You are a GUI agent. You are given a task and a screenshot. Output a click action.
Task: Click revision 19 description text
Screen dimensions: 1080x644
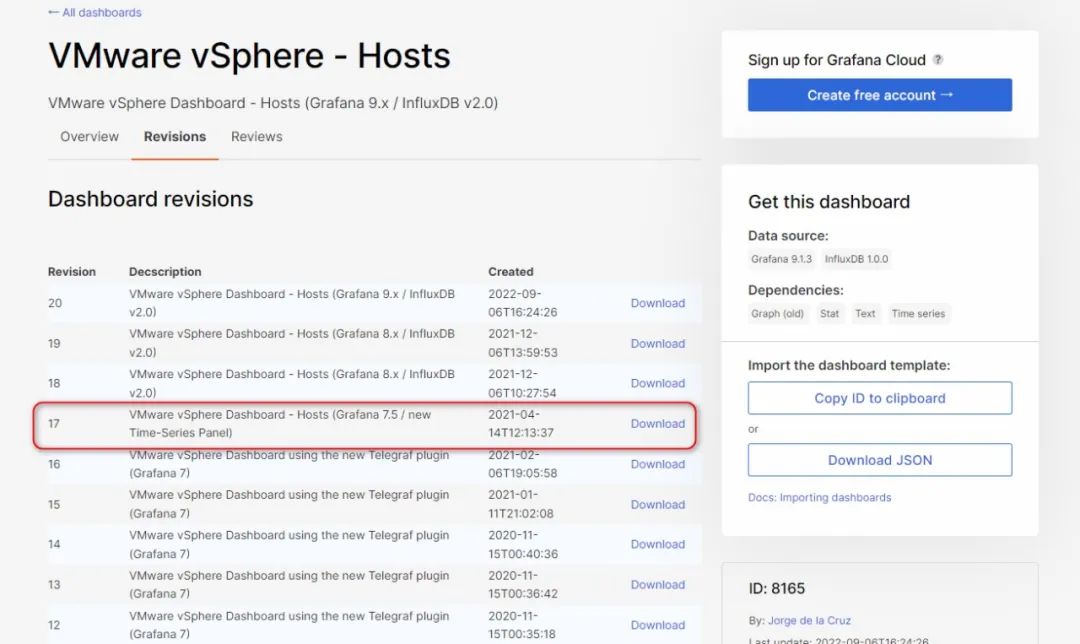click(292, 344)
